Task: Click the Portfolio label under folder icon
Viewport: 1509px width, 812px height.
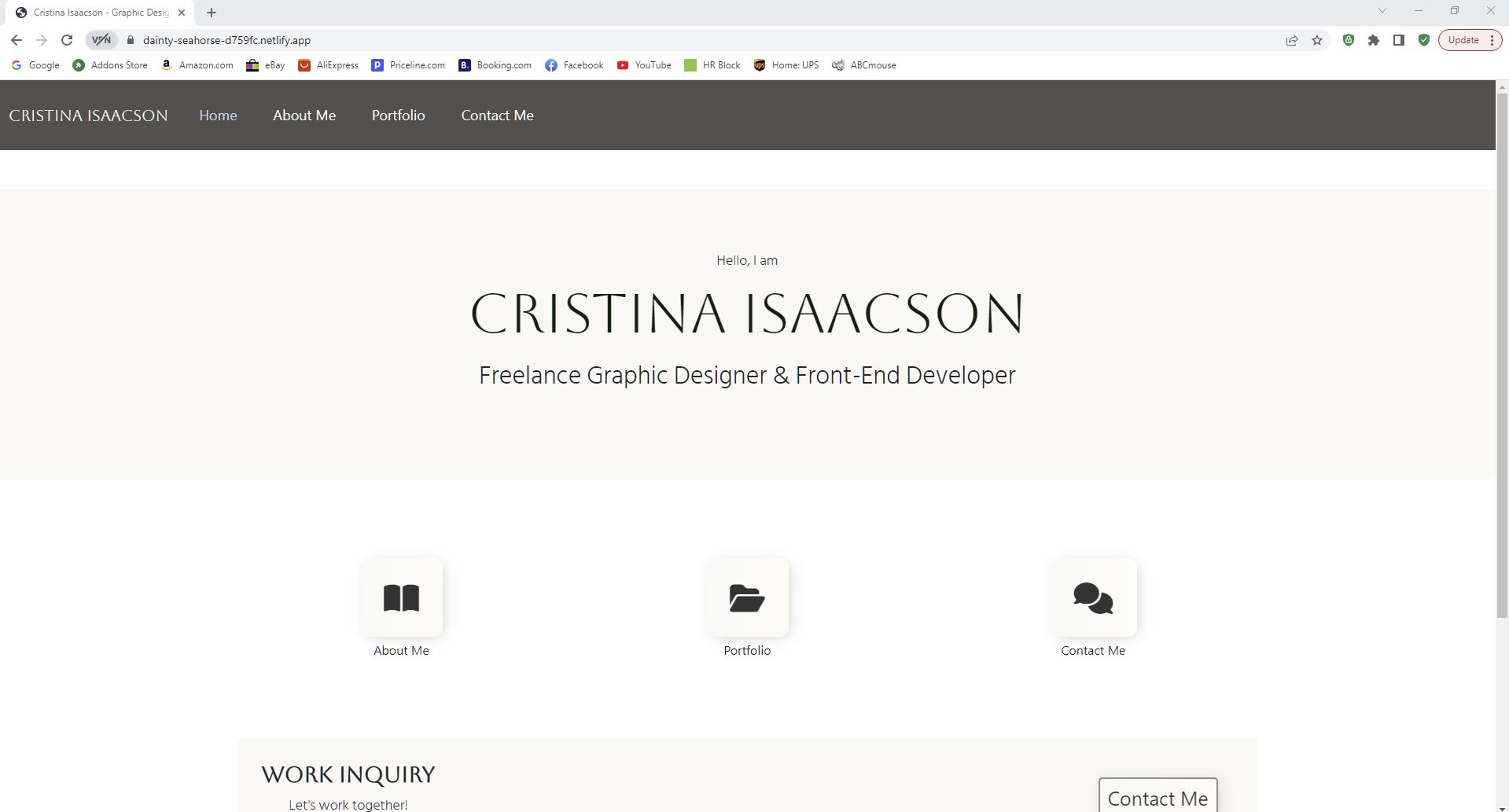Action: (747, 651)
